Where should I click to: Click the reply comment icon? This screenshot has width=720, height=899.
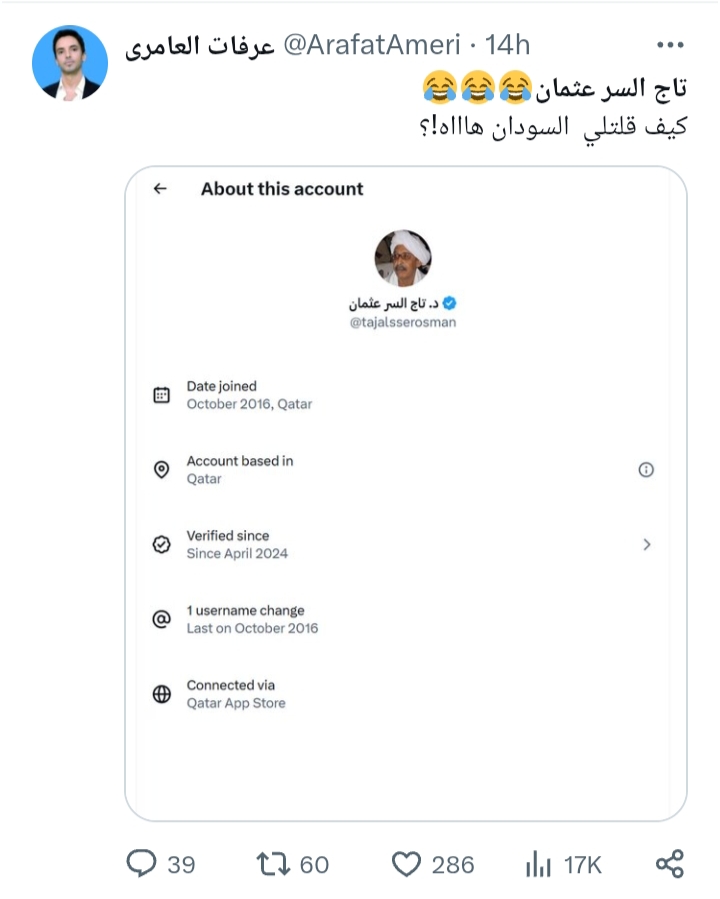(141, 863)
